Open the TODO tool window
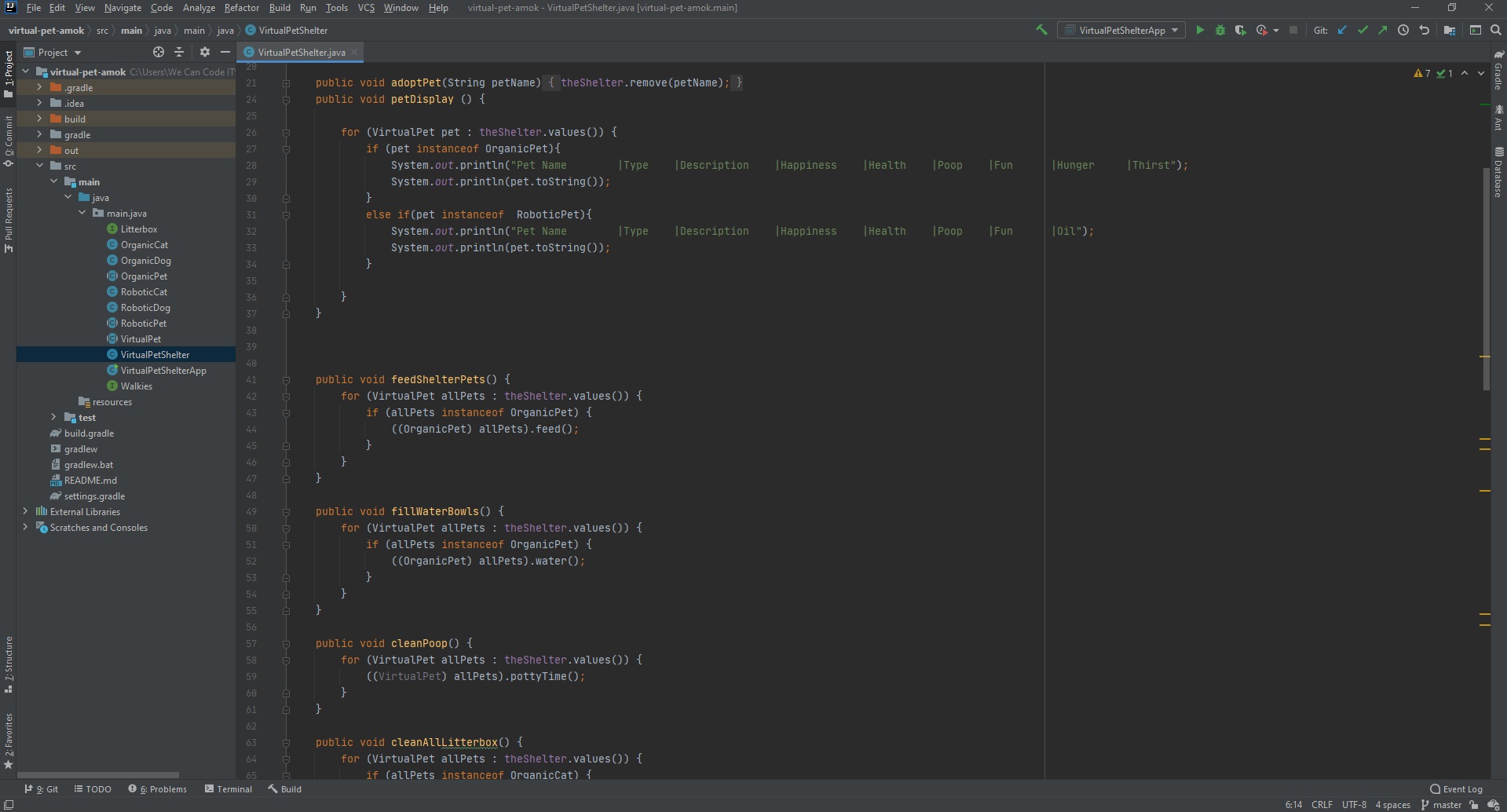 click(x=93, y=789)
